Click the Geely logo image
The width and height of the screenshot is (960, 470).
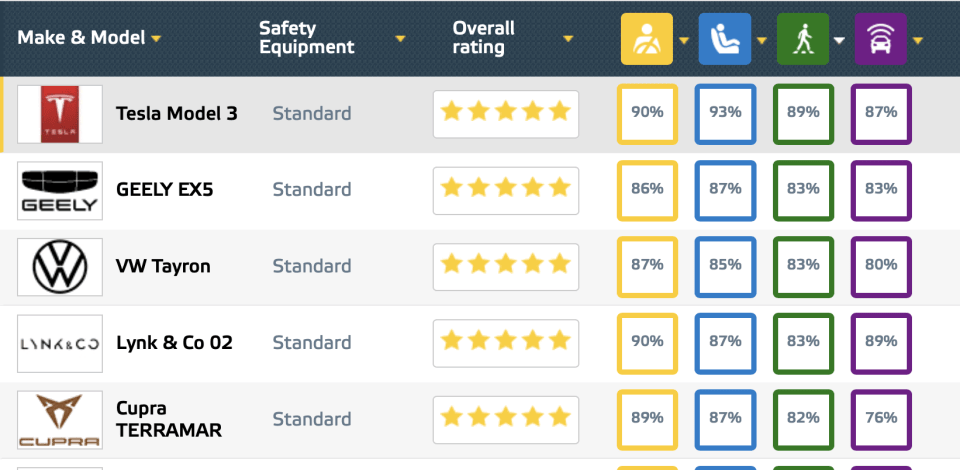pyautogui.click(x=60, y=190)
